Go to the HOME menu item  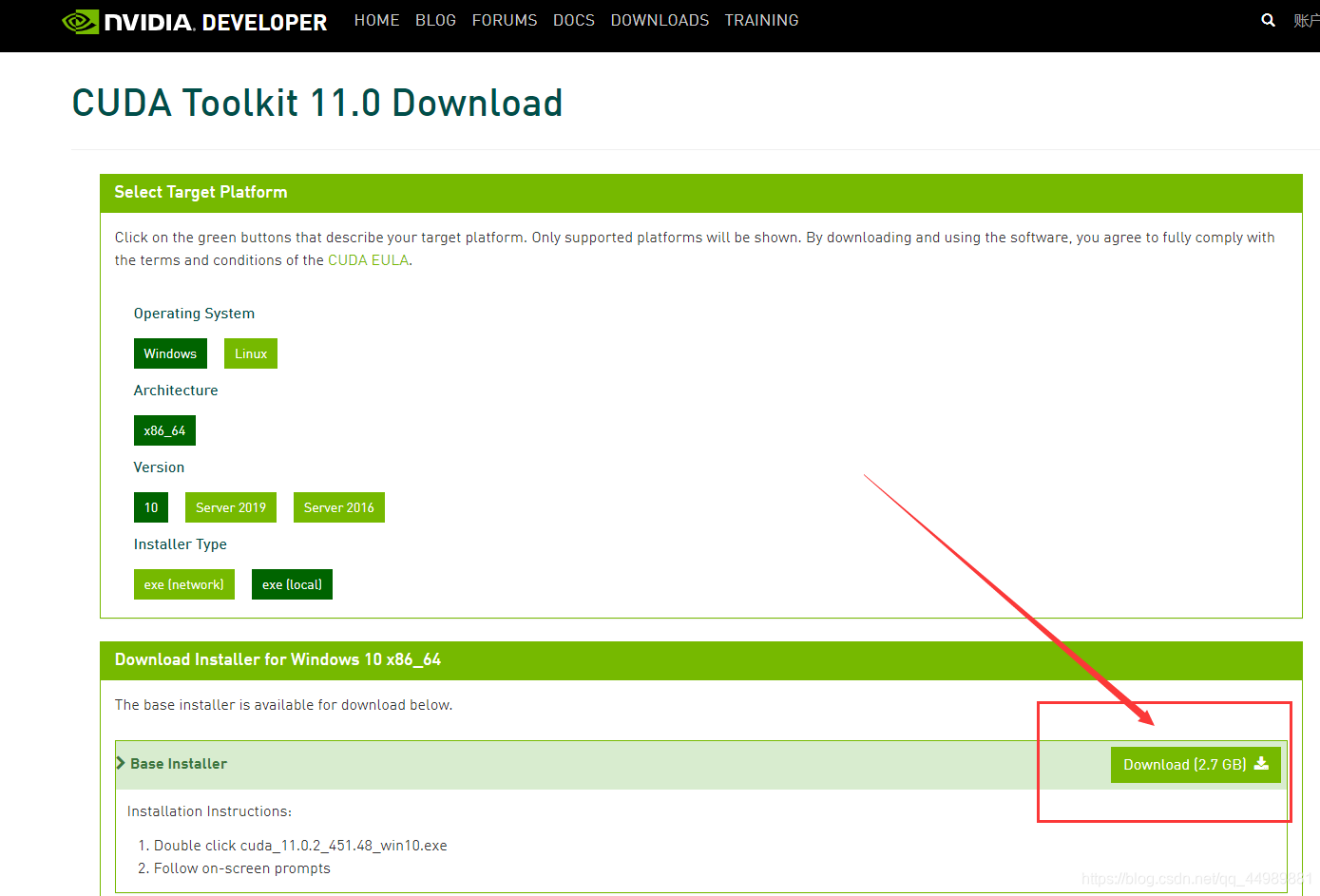(376, 20)
